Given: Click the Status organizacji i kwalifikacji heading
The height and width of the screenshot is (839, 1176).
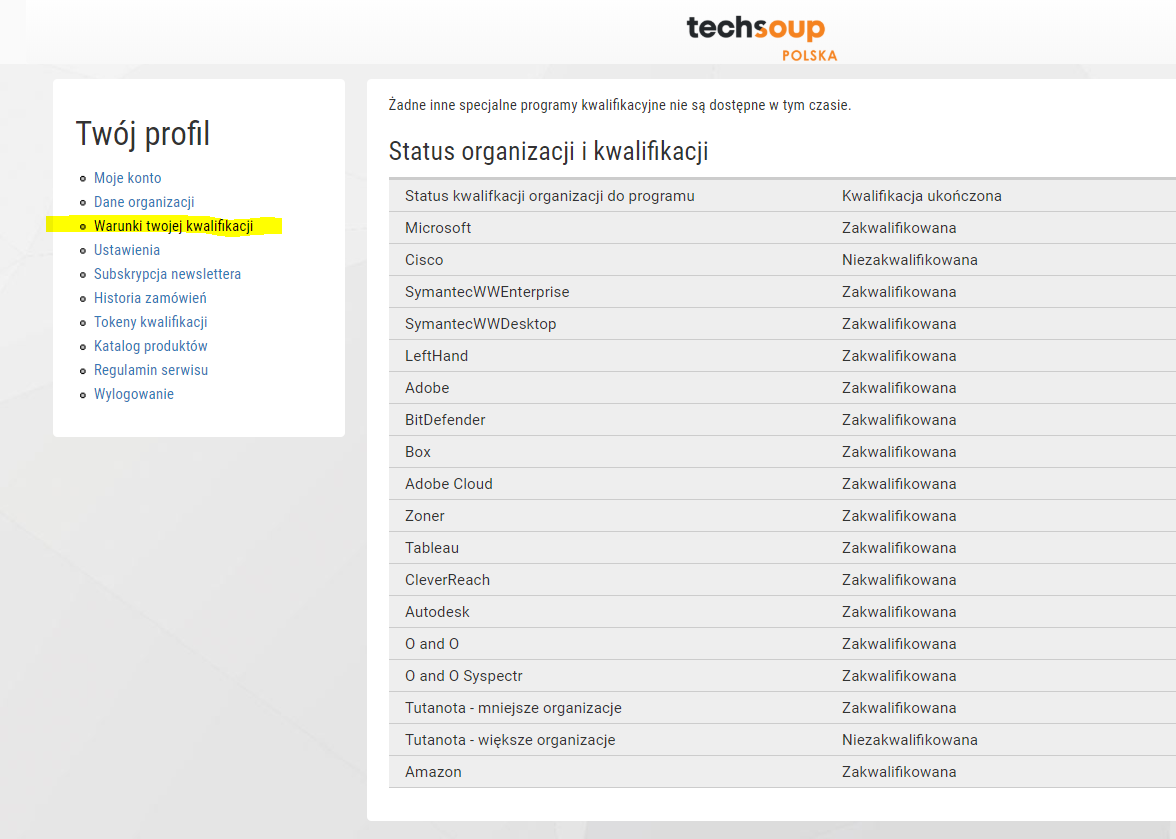Looking at the screenshot, I should coord(548,151).
